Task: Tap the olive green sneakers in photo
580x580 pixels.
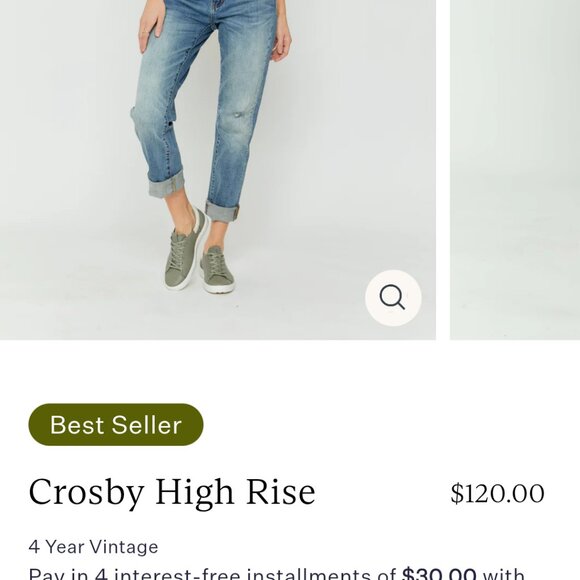Action: coord(200,259)
